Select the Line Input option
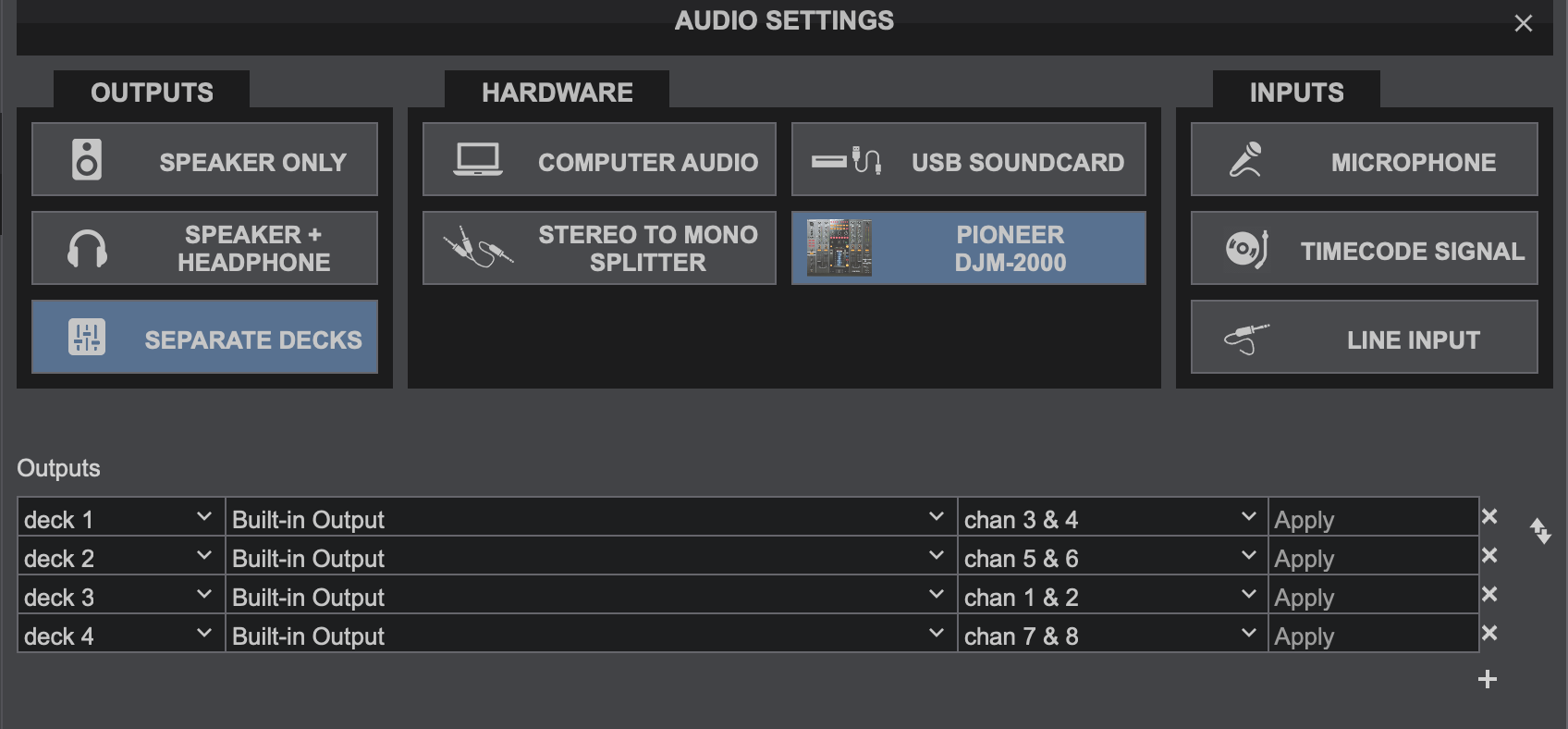 click(1364, 337)
